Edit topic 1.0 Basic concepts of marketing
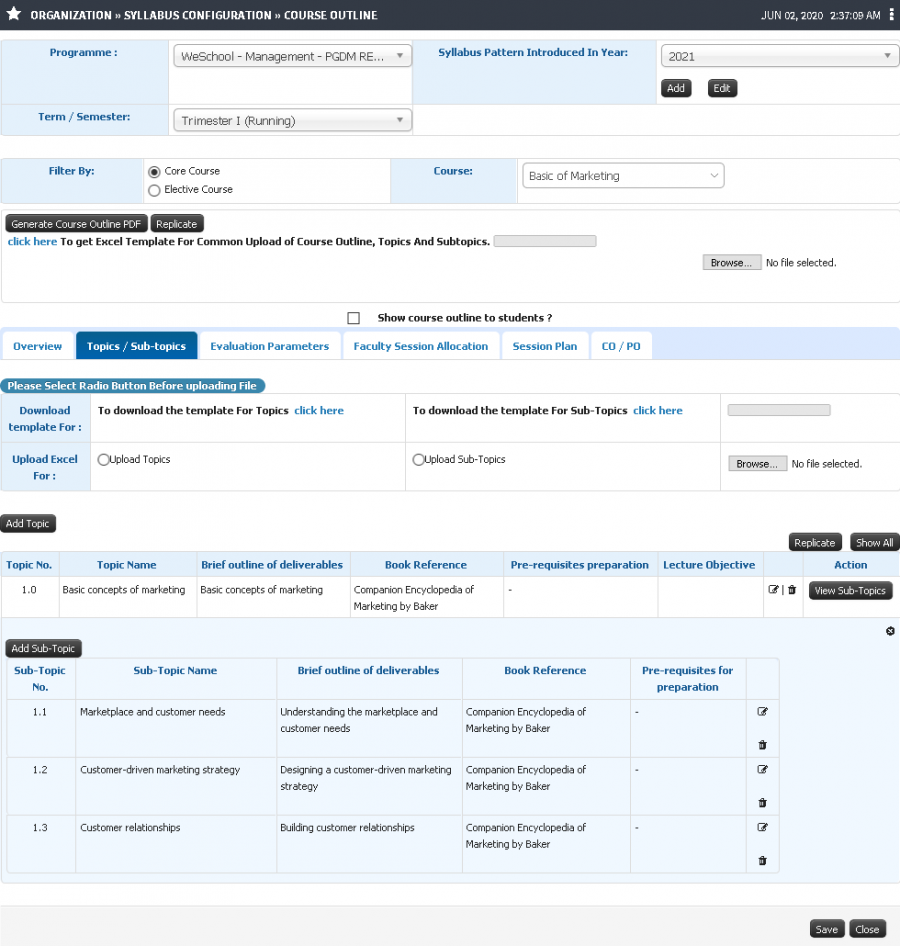Image resolution: width=900 pixels, height=946 pixels. point(773,589)
